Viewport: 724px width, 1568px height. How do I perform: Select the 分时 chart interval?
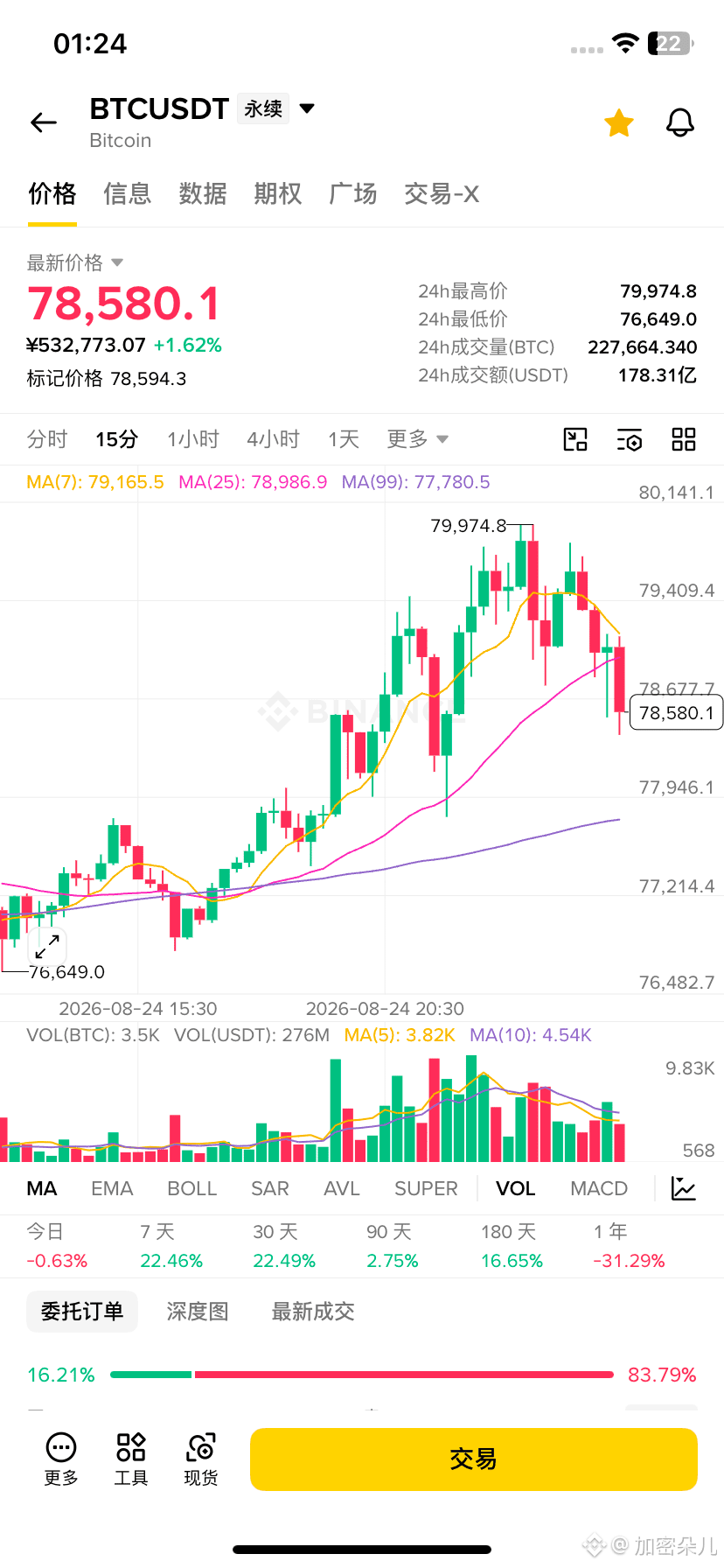click(x=47, y=439)
